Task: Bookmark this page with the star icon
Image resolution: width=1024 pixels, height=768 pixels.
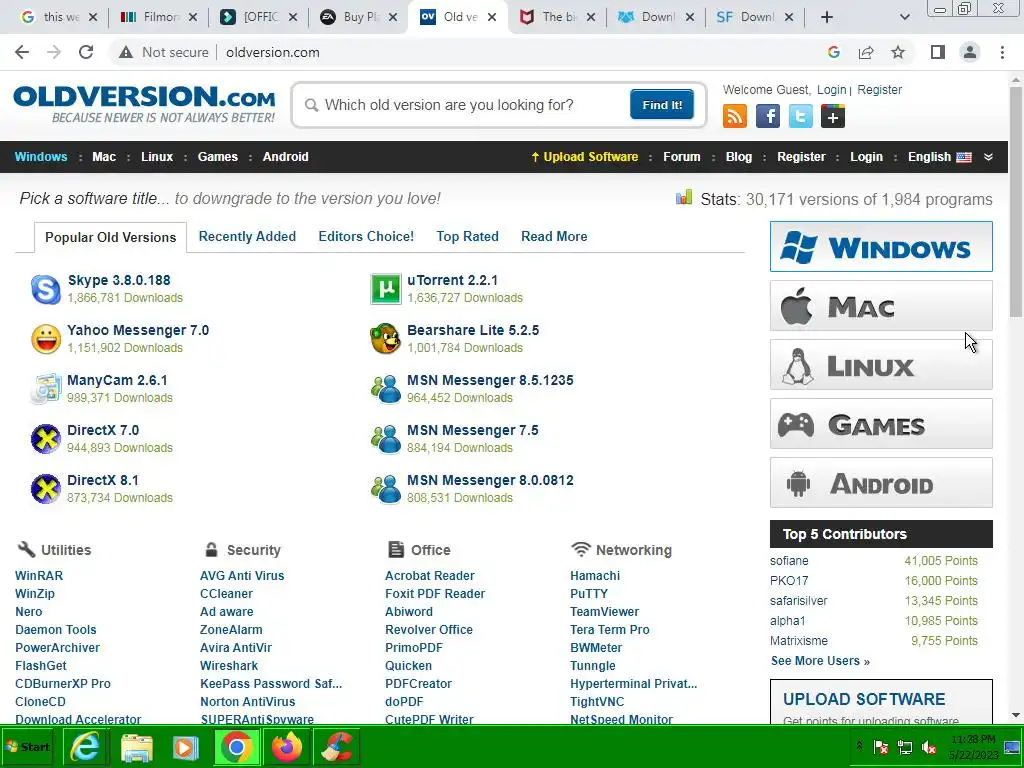Action: (x=898, y=52)
